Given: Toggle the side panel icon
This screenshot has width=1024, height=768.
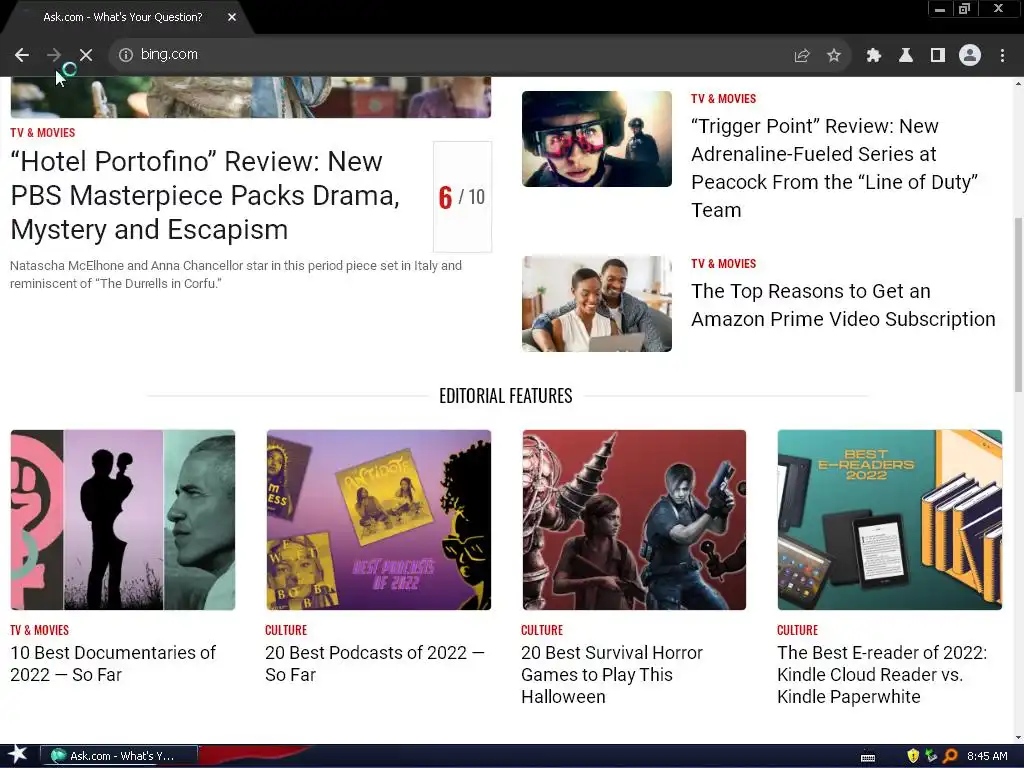Looking at the screenshot, I should pyautogui.click(x=938, y=56).
